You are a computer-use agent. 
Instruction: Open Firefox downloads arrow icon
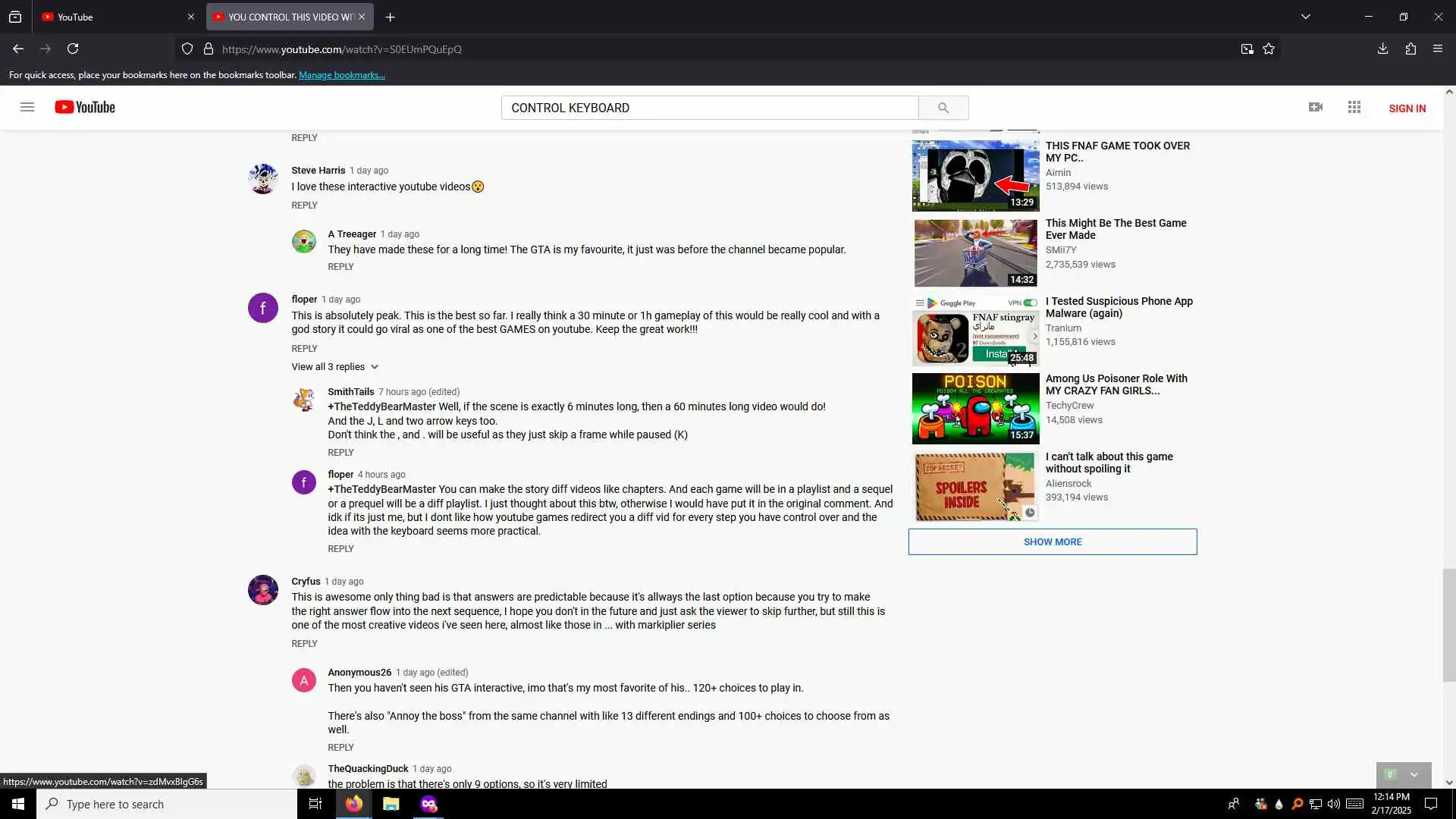[x=1382, y=49]
